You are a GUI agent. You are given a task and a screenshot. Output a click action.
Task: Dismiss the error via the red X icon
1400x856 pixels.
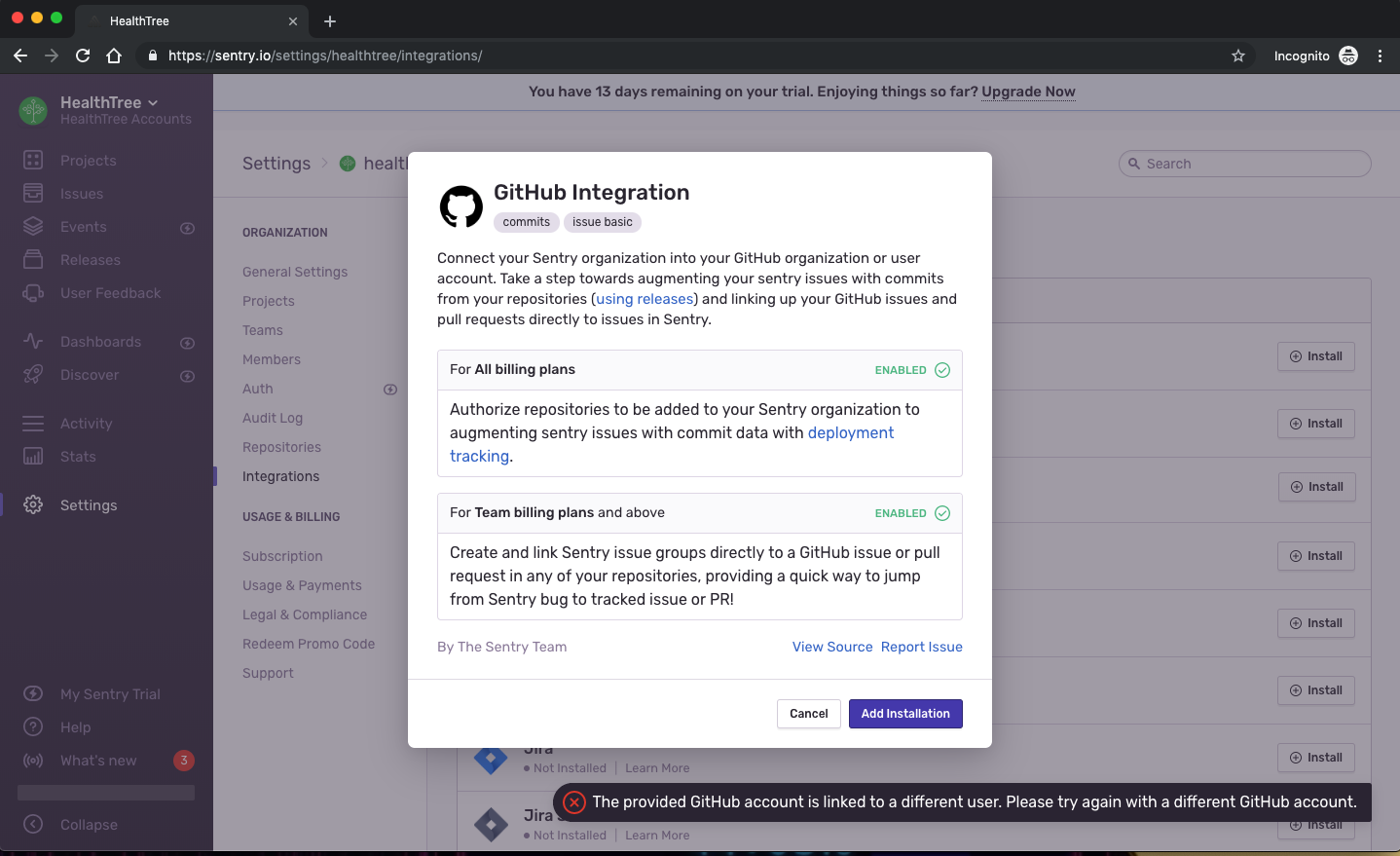click(572, 801)
